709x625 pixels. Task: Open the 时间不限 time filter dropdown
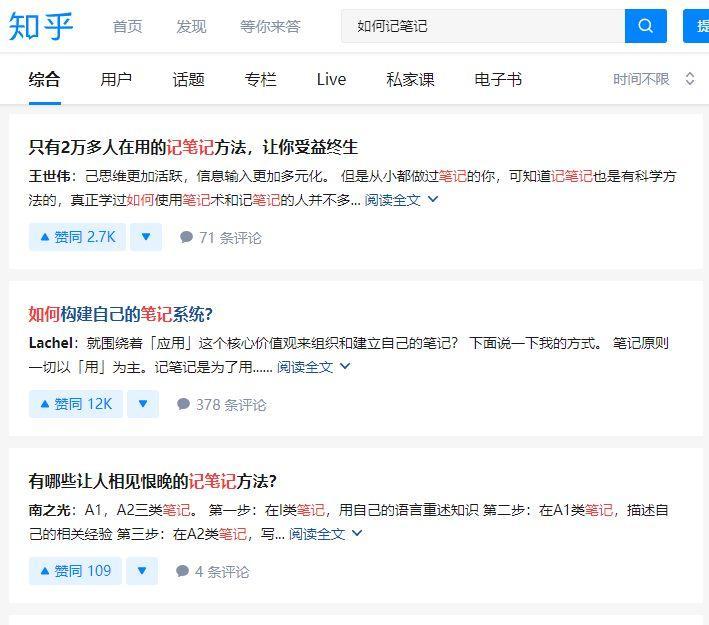[x=653, y=79]
